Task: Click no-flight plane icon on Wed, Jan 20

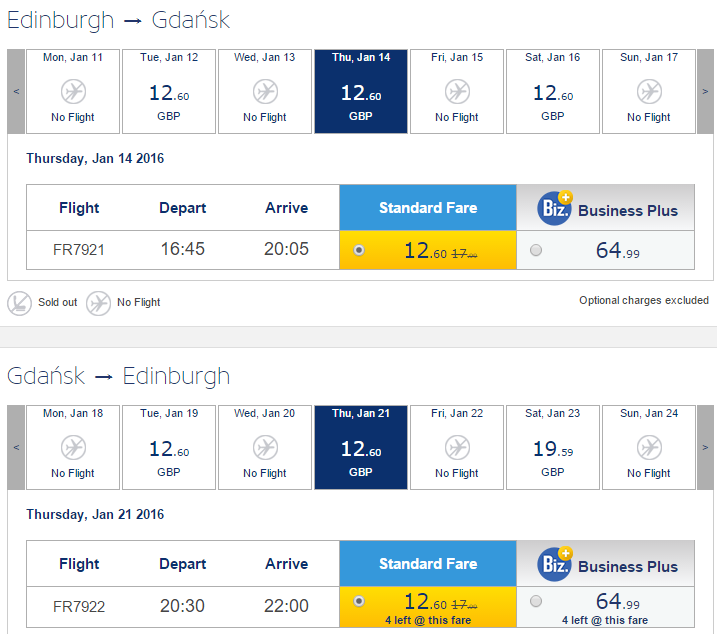Action: (265, 448)
